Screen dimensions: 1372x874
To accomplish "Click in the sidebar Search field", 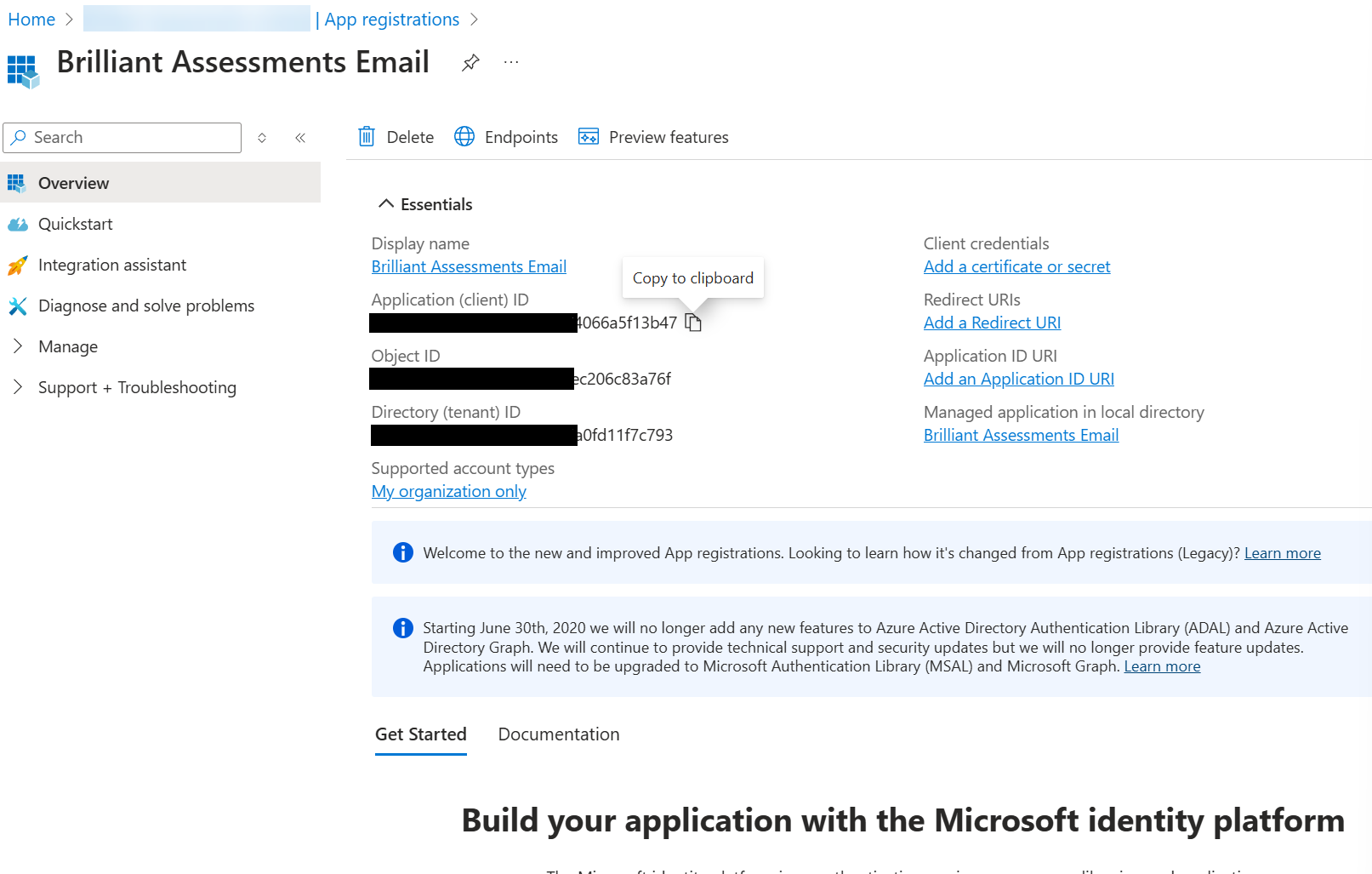I will (x=132, y=138).
